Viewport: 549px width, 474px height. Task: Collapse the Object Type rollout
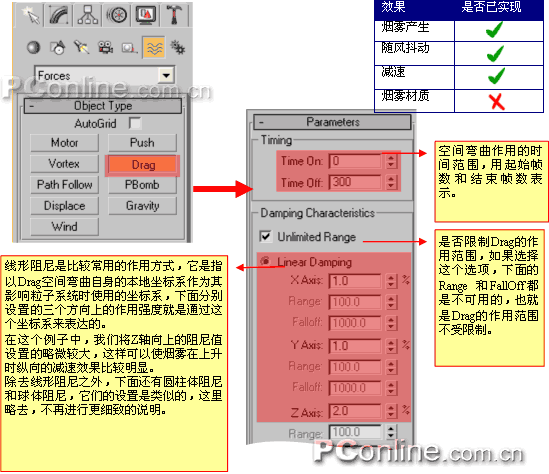click(x=103, y=106)
